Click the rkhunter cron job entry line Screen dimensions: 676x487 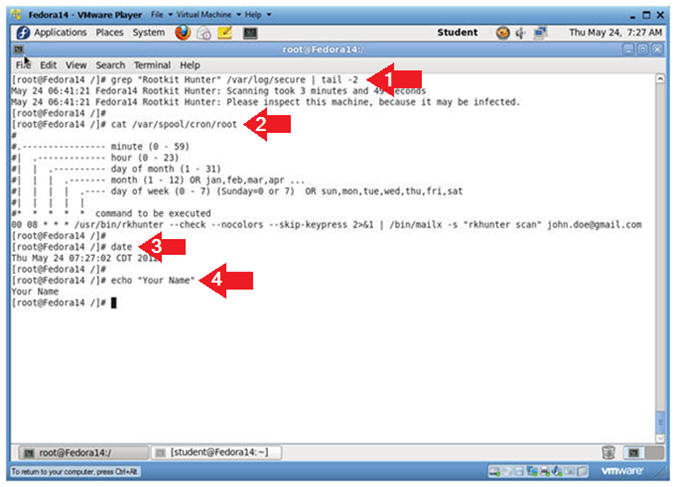pyautogui.click(x=326, y=225)
